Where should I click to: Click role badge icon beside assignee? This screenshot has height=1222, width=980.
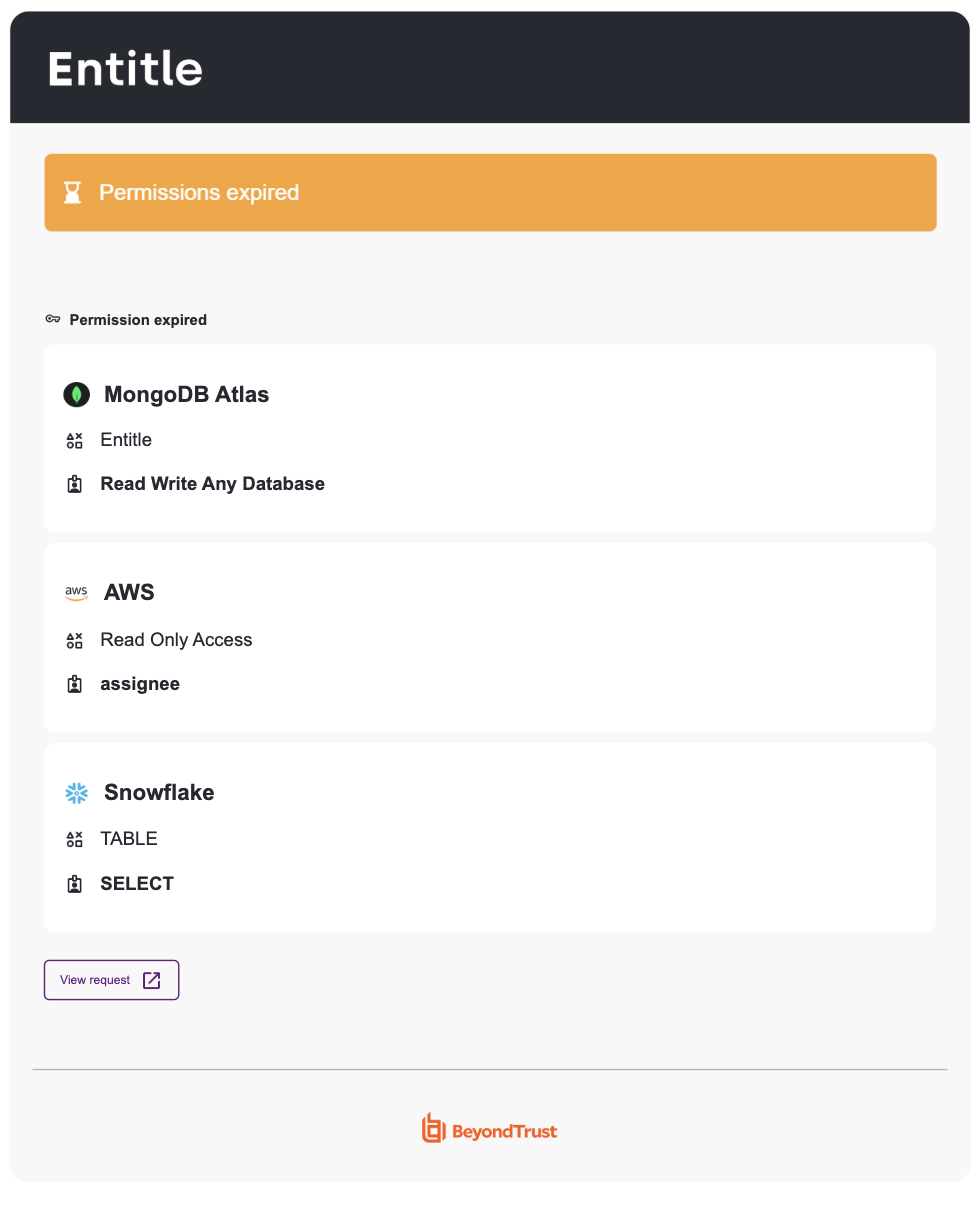74,685
